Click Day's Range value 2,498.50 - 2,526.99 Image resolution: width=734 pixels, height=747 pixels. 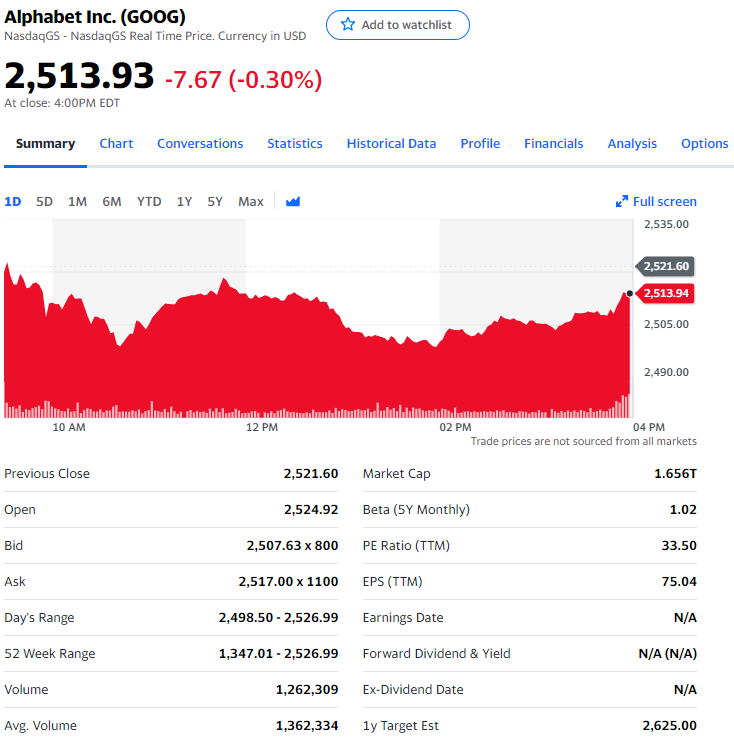coord(278,617)
